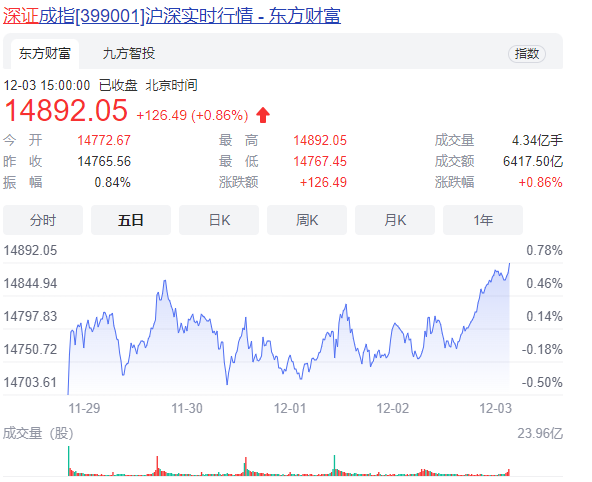This screenshot has height=482, width=592.
Task: Click the 已收盘 status text
Action: tap(118, 85)
